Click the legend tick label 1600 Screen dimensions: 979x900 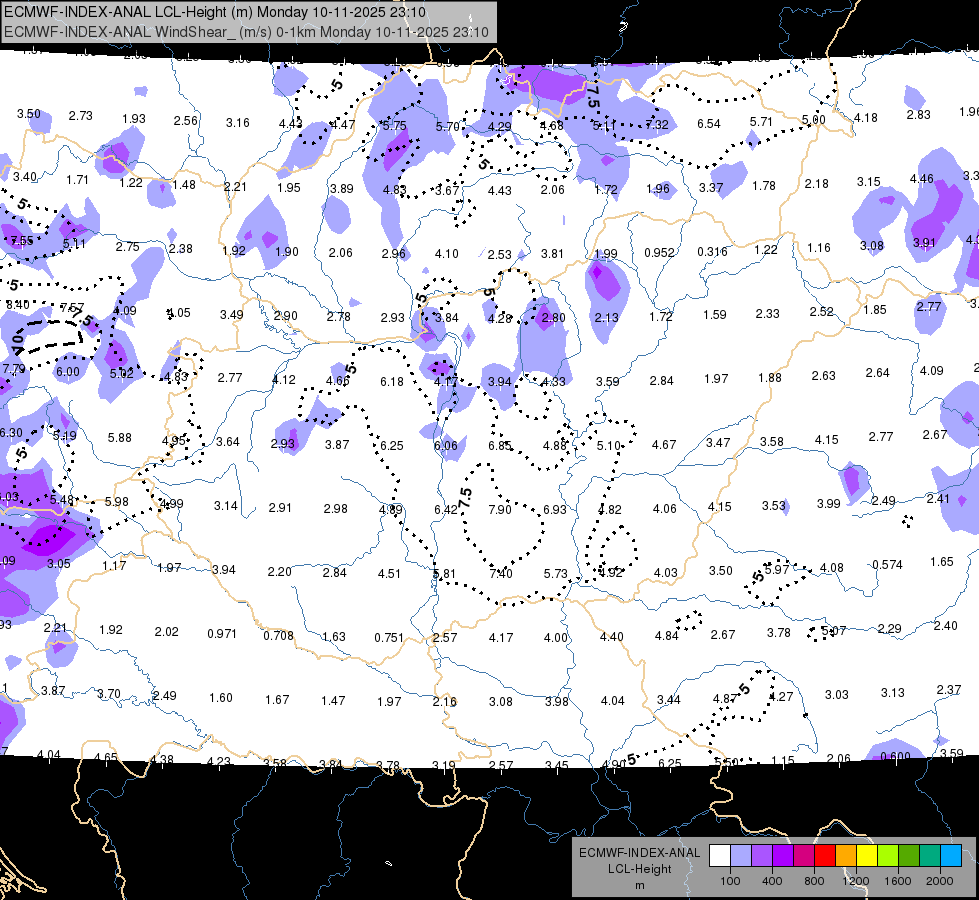tap(898, 881)
